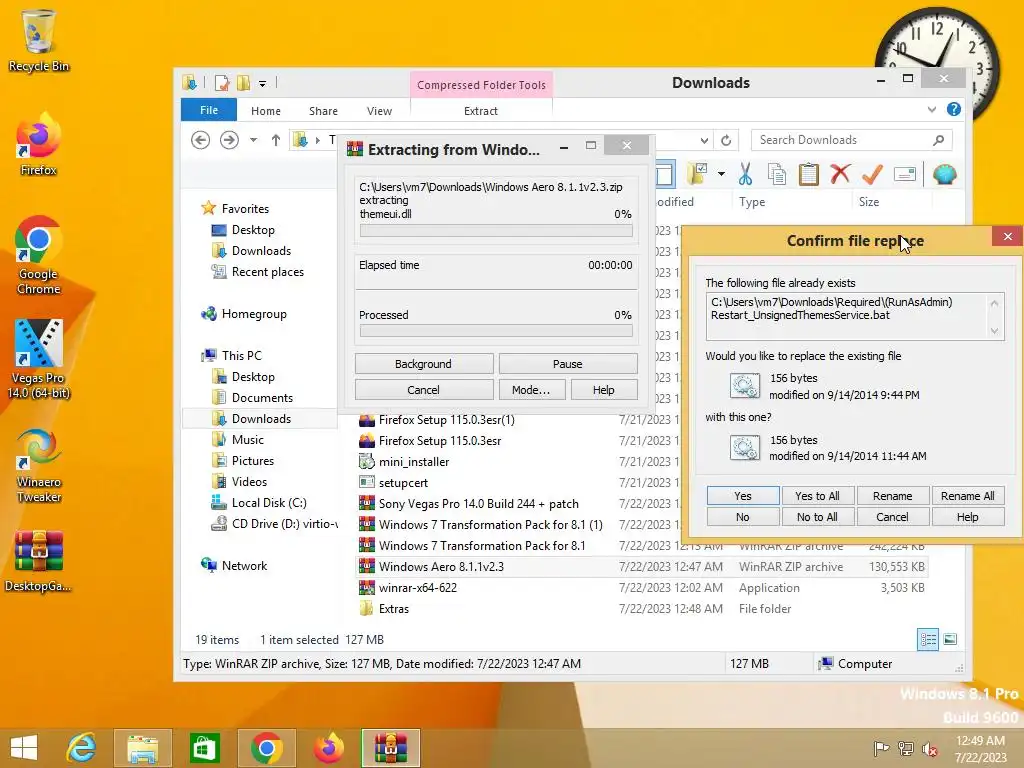Screen dimensions: 1024x768
Task: Click the Explorer Help question mark icon
Action: [x=953, y=109]
